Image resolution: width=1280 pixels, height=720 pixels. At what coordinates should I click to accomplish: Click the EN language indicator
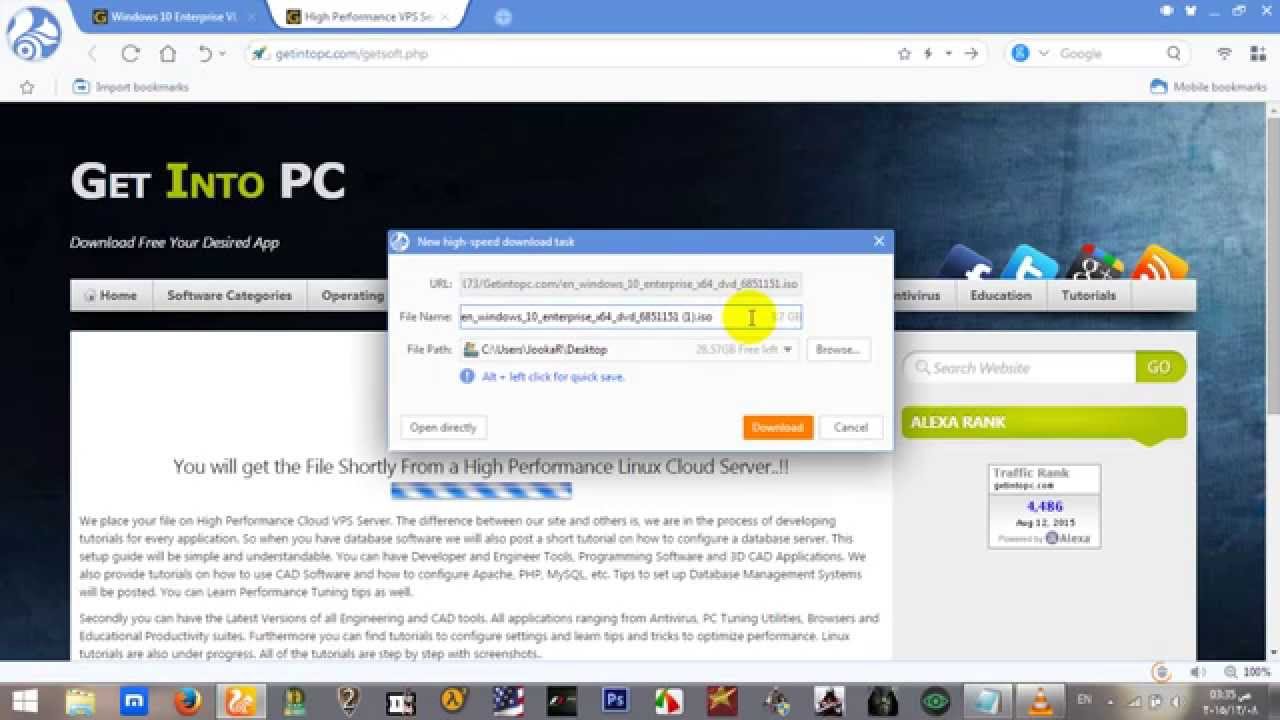click(x=1086, y=702)
